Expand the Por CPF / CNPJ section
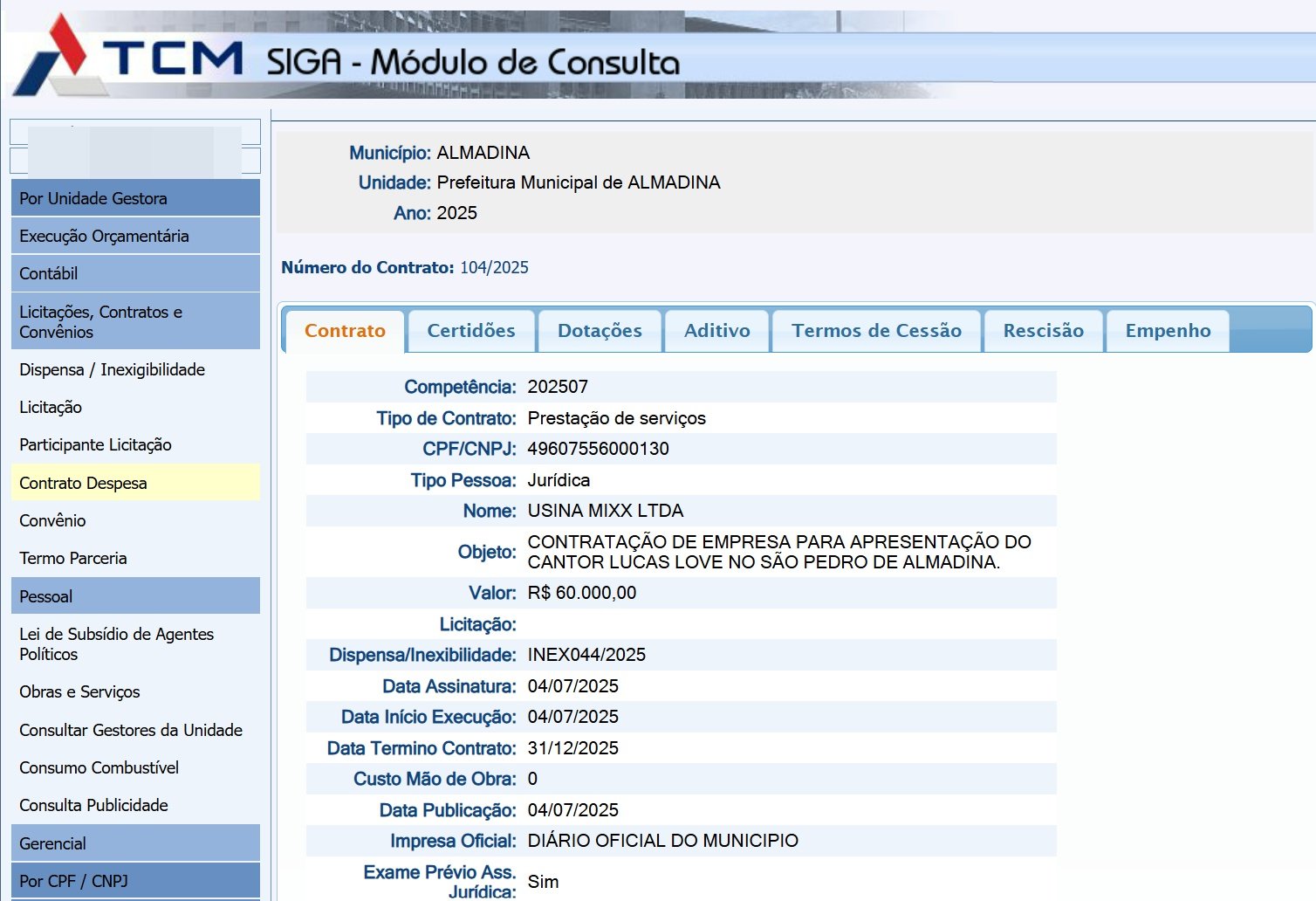This screenshot has width=1316, height=901. [135, 881]
